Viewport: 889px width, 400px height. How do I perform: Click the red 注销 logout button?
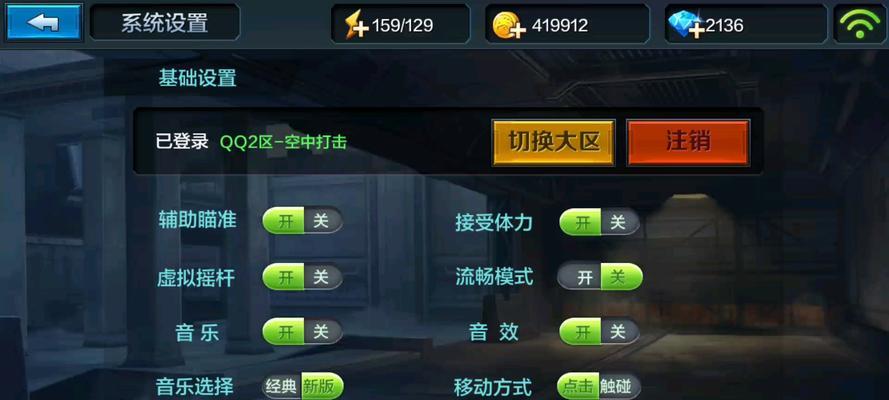pos(688,142)
